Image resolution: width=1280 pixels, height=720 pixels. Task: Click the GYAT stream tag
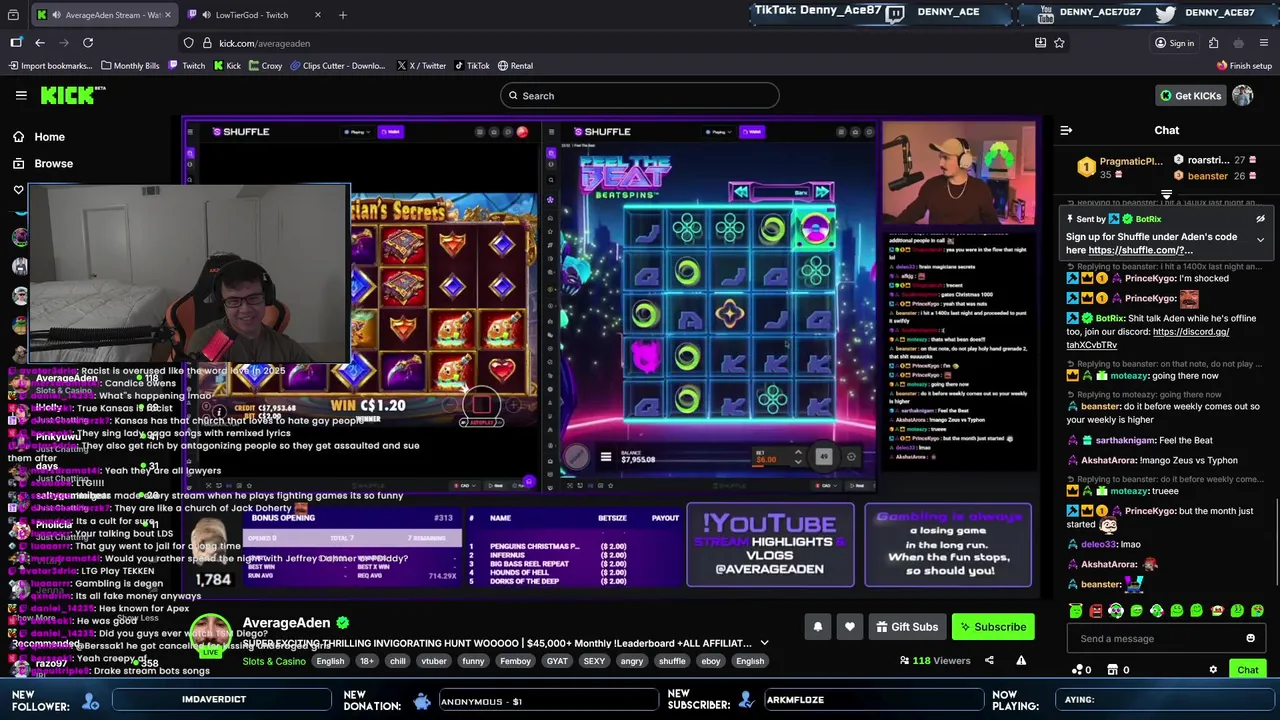pyautogui.click(x=557, y=661)
